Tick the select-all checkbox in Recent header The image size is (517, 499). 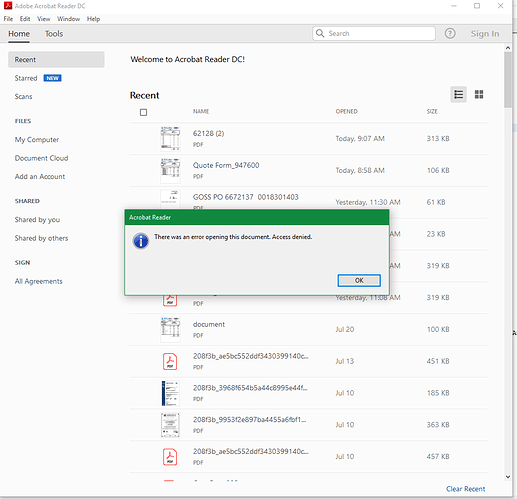[143, 112]
